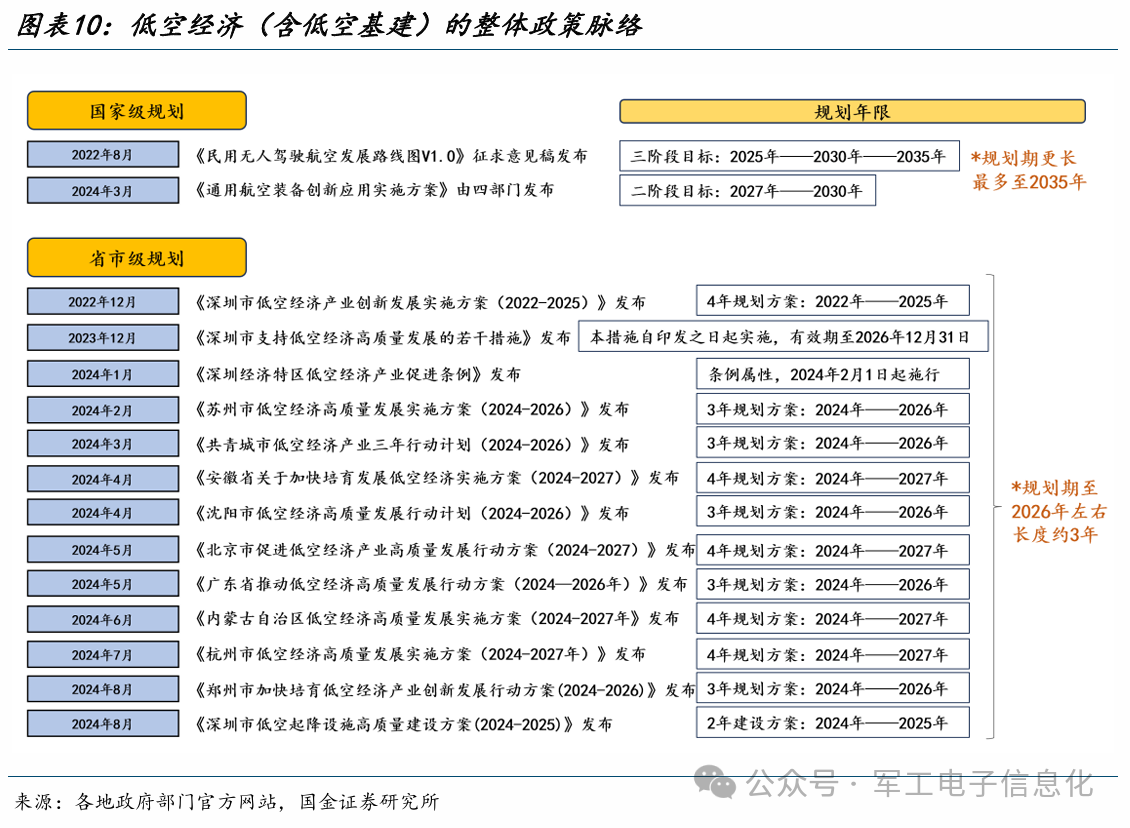
Task: Select the 省市级规划 yellow header box
Action: 137,258
